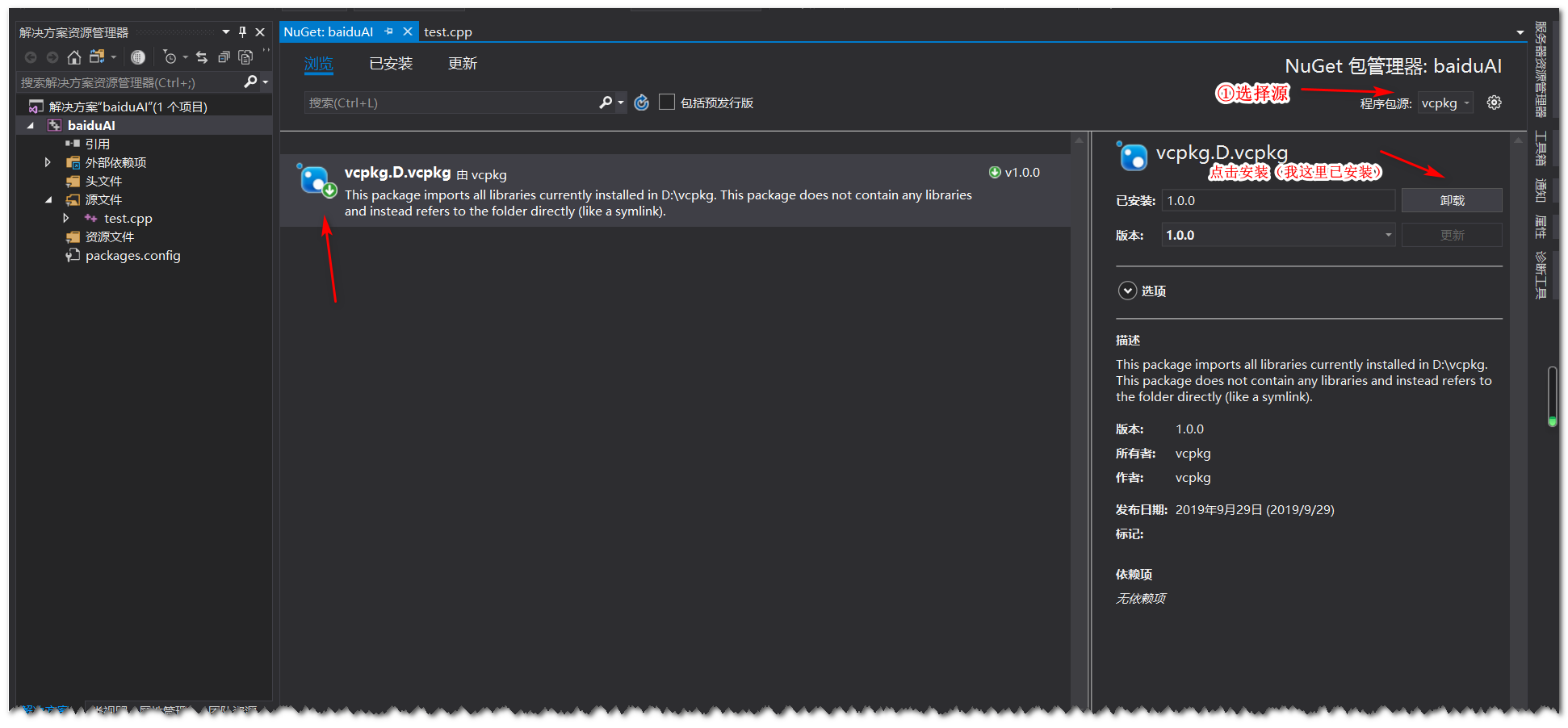This screenshot has height=728, width=1568.
Task: Click the 已安装 version text field 1.0.0
Action: tap(1278, 200)
